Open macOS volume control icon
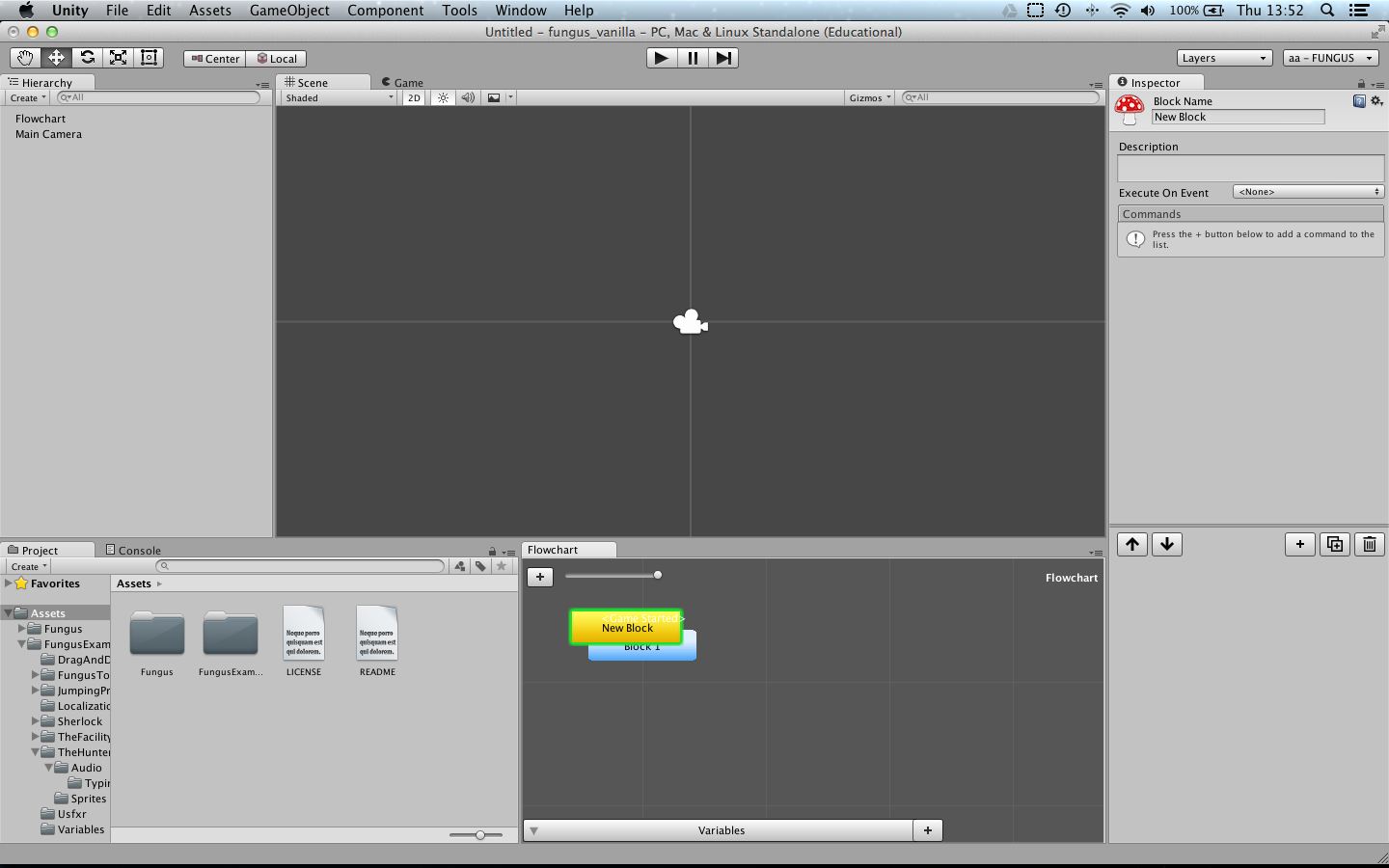The height and width of the screenshot is (868, 1389). pos(1148,11)
